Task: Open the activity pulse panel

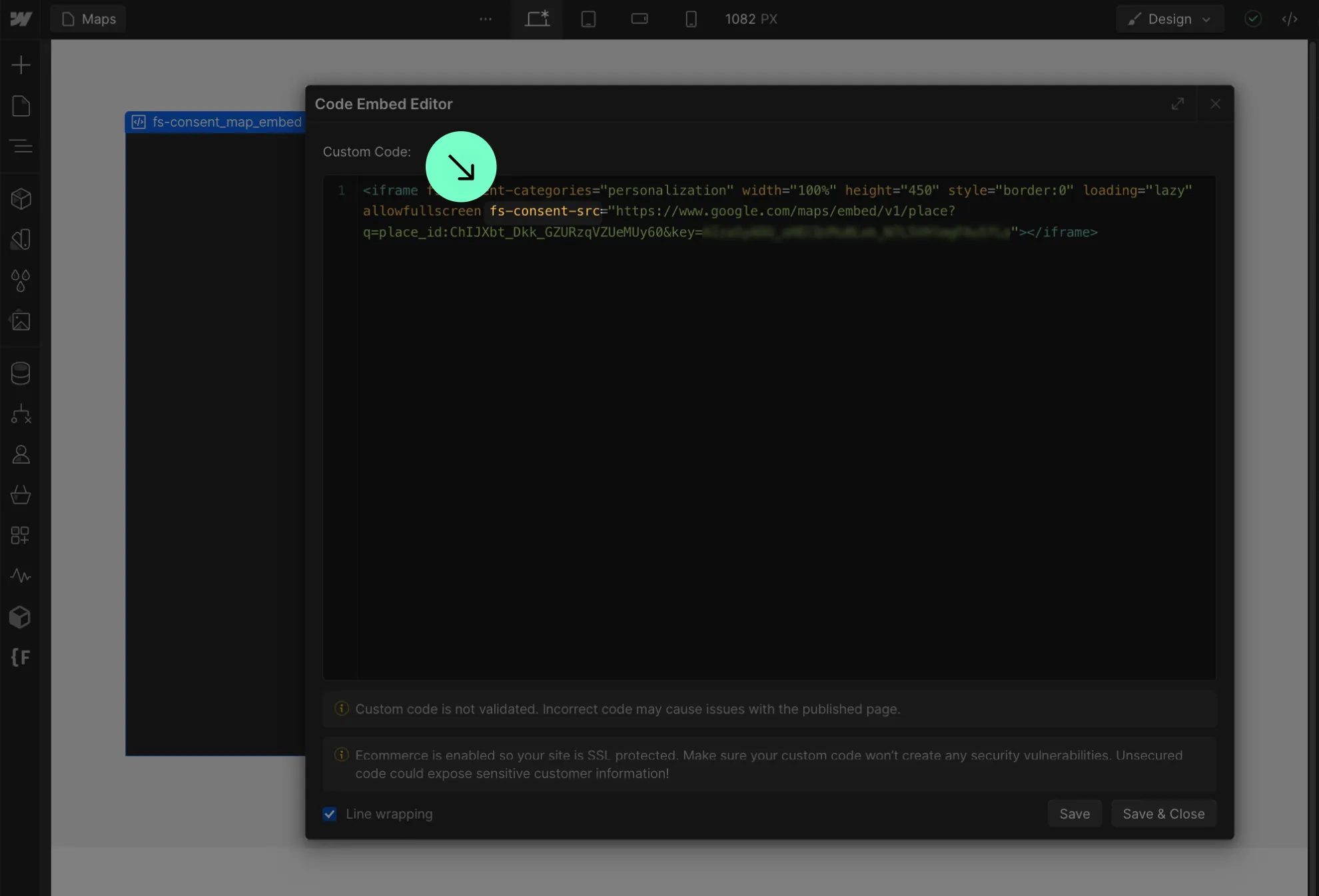Action: coord(21,576)
